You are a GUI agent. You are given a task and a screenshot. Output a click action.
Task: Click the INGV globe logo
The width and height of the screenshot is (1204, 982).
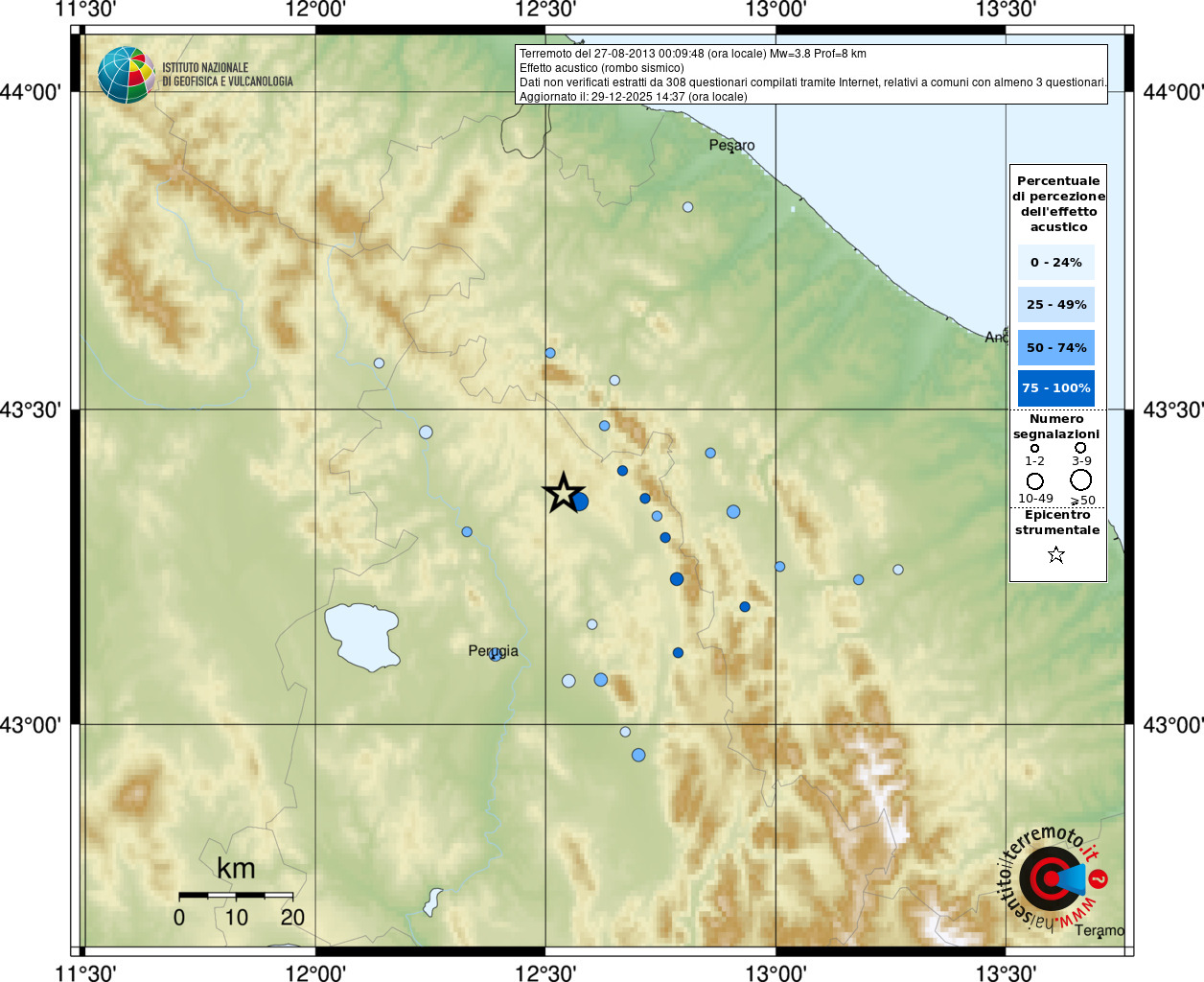pos(126,75)
